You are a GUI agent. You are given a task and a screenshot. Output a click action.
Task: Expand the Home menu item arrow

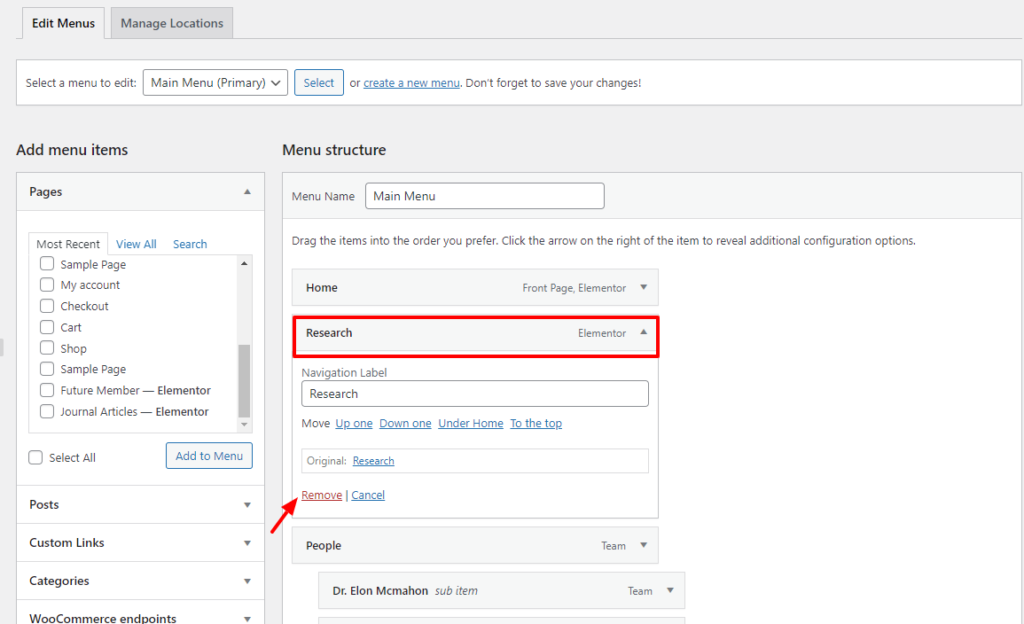[x=643, y=287]
